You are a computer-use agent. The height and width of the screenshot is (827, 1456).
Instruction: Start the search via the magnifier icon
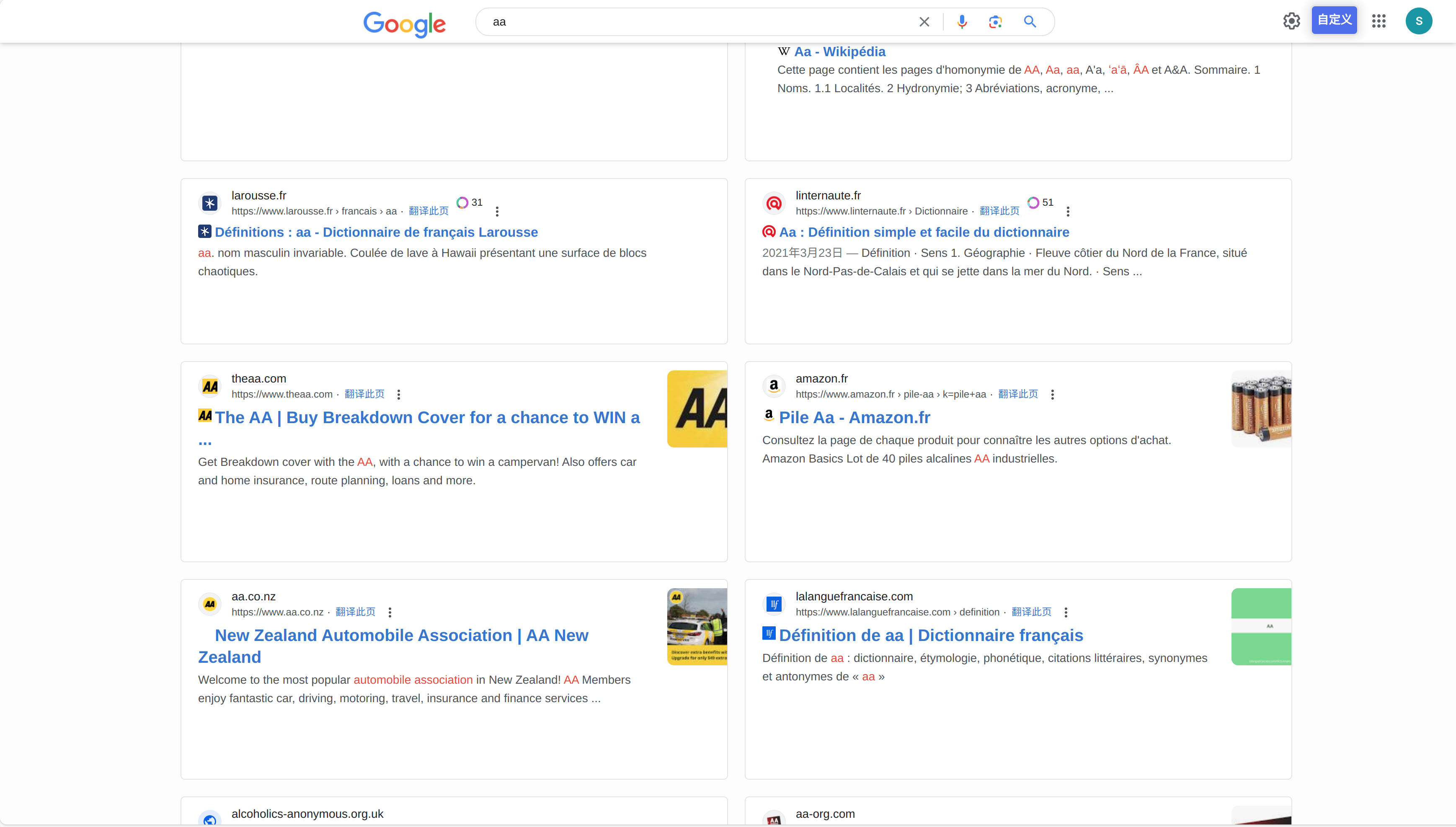[x=1030, y=21]
